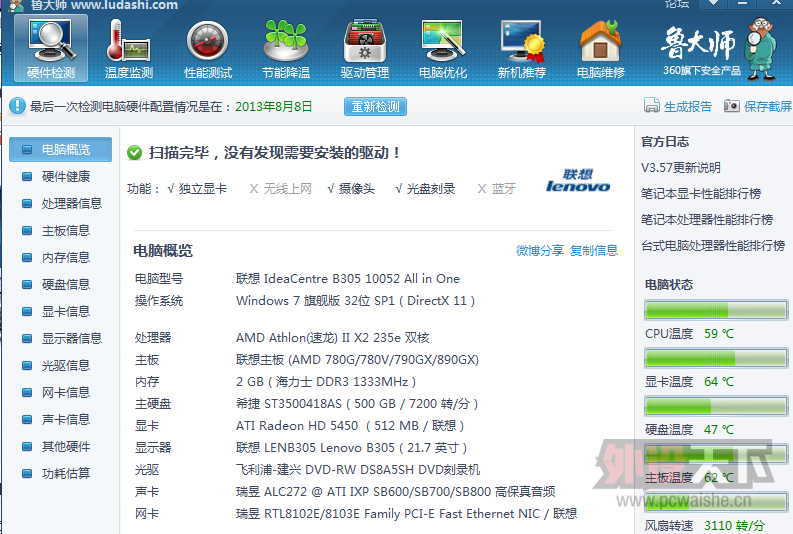This screenshot has width=793, height=534.
Task: Click the 瑞昱 ALC272 sound card text
Action: (x=395, y=492)
